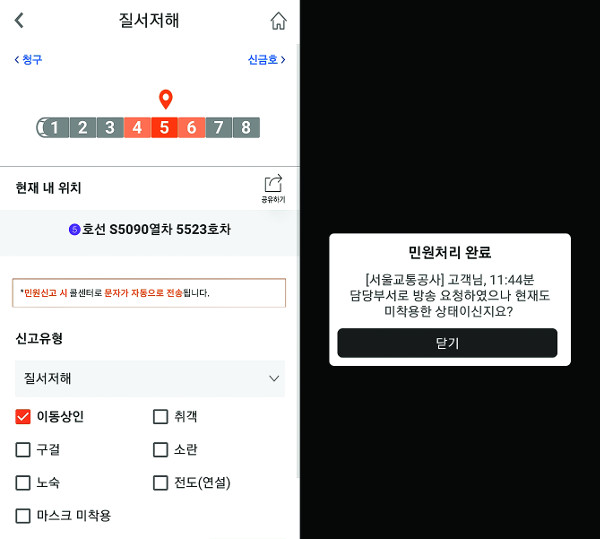Close the dialog with 닫기 button

tap(447, 343)
